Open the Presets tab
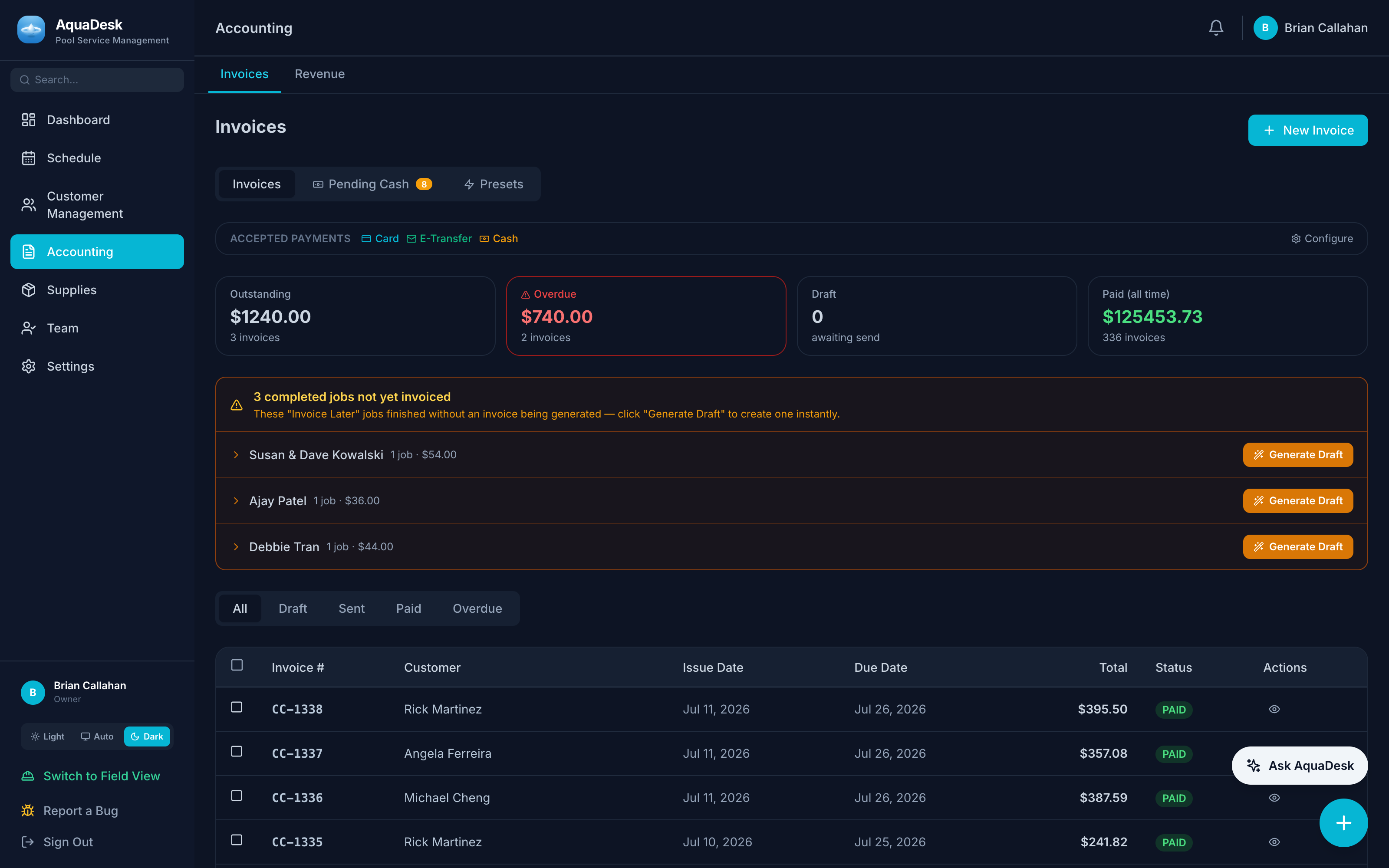This screenshot has height=868, width=1389. (x=494, y=184)
